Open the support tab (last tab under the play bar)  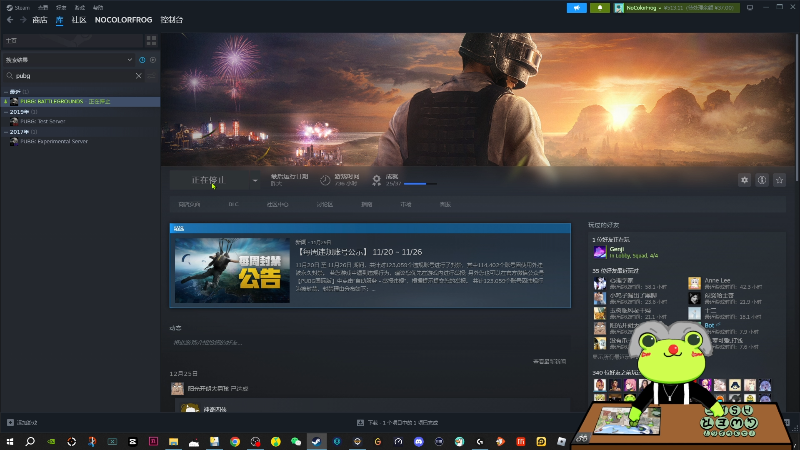tap(445, 205)
